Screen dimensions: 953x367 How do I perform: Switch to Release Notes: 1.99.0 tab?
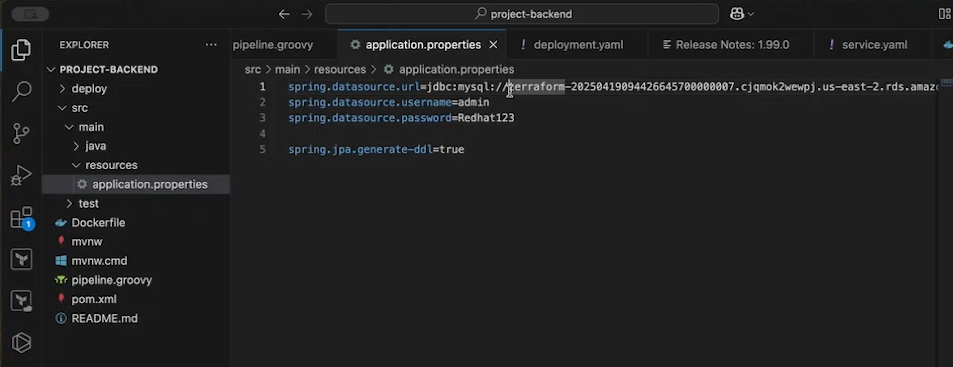[731, 45]
